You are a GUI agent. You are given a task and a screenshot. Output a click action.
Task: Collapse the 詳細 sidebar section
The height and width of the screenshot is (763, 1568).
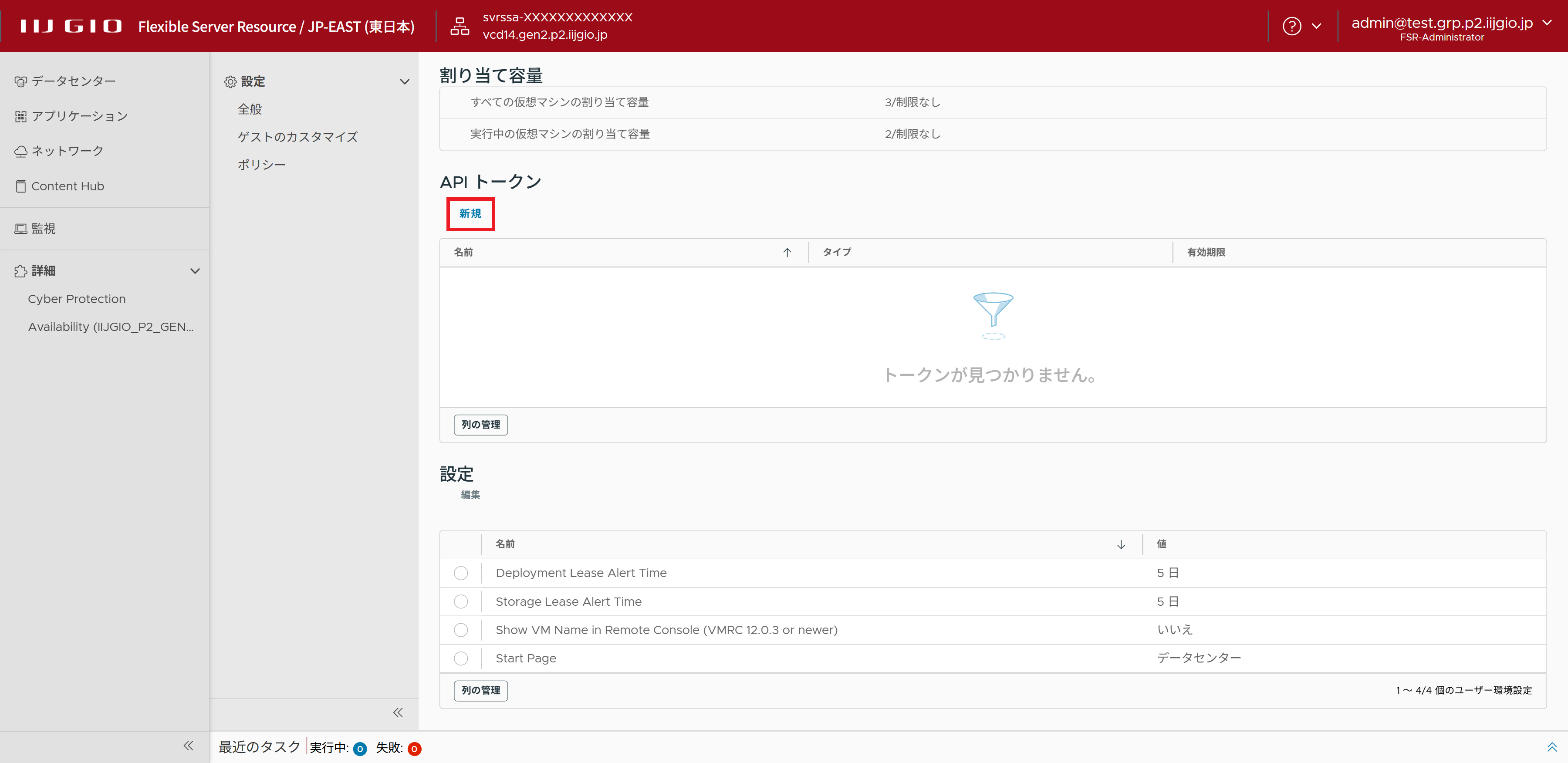click(195, 271)
